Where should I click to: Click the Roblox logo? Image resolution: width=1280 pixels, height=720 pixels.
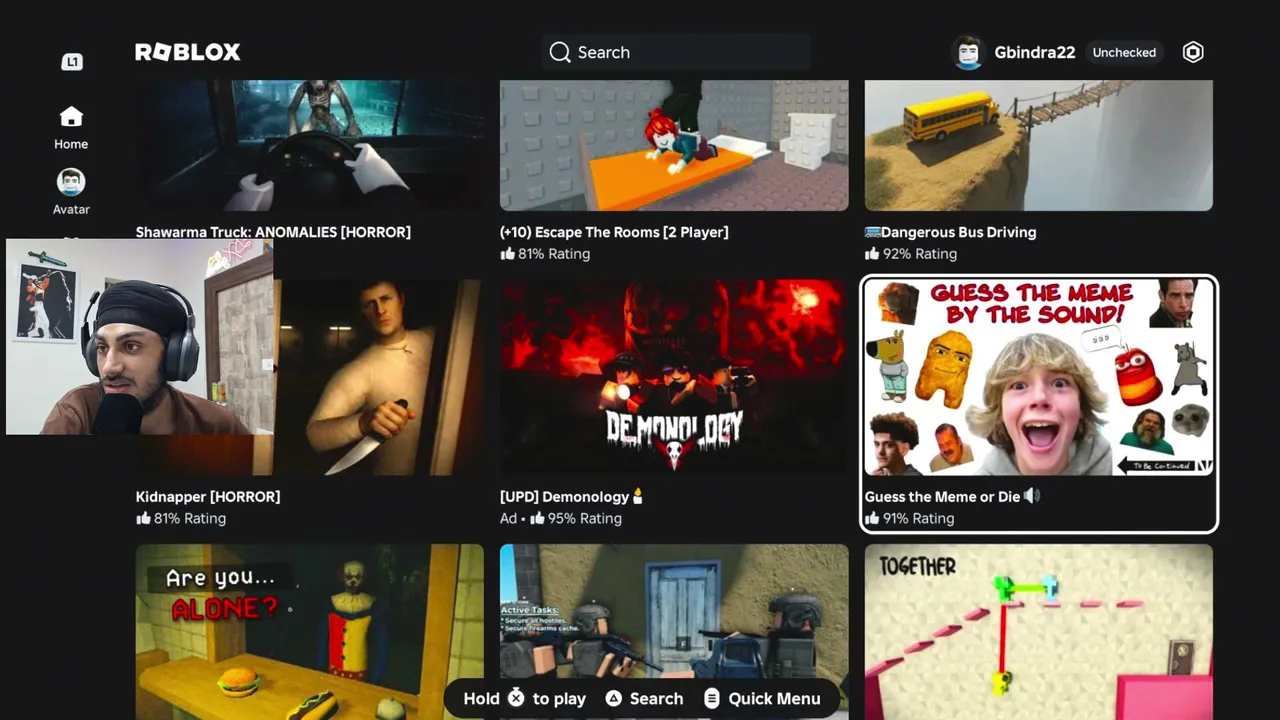point(188,52)
